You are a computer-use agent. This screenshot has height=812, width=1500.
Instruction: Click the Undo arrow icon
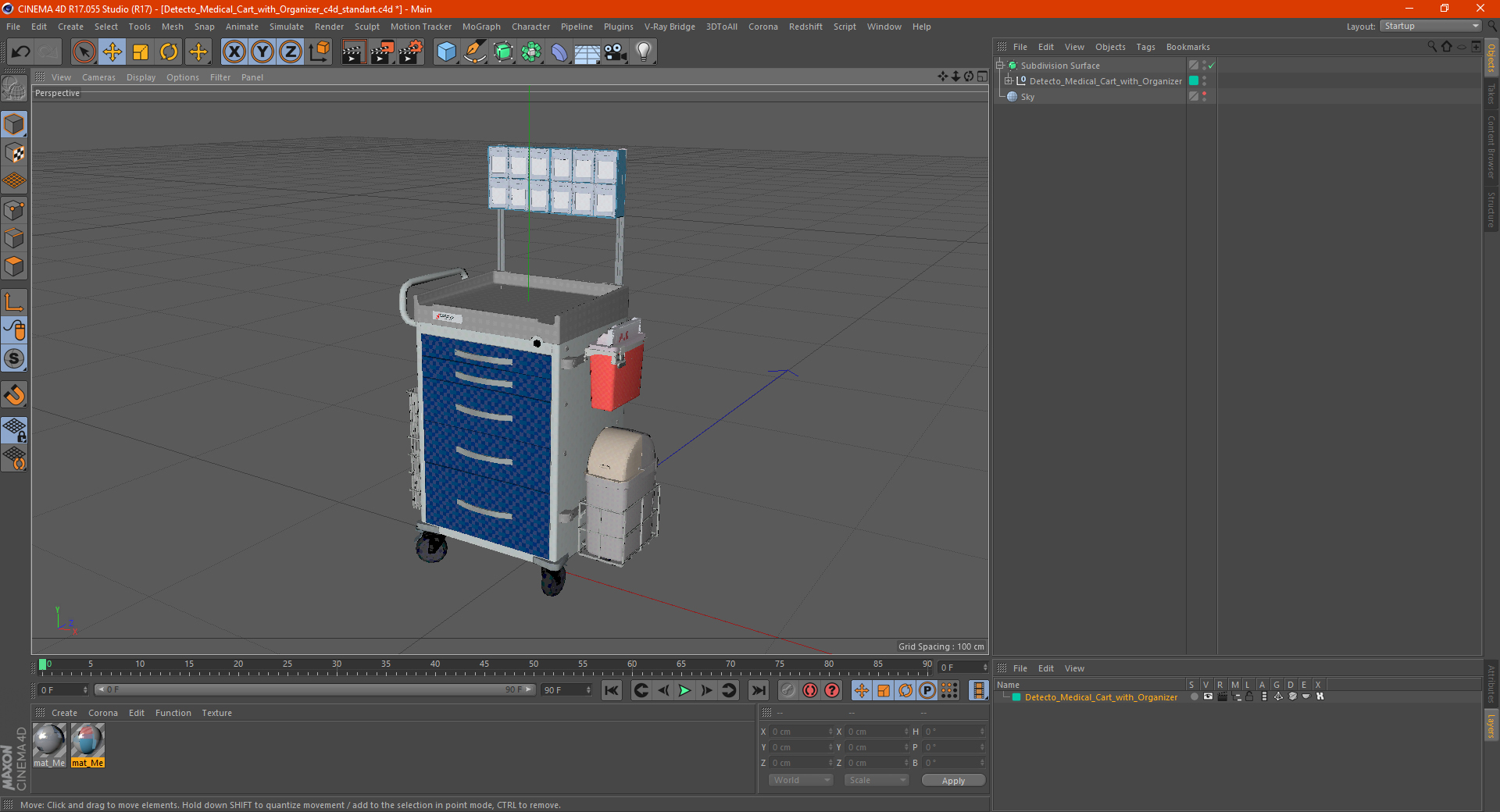tap(20, 52)
